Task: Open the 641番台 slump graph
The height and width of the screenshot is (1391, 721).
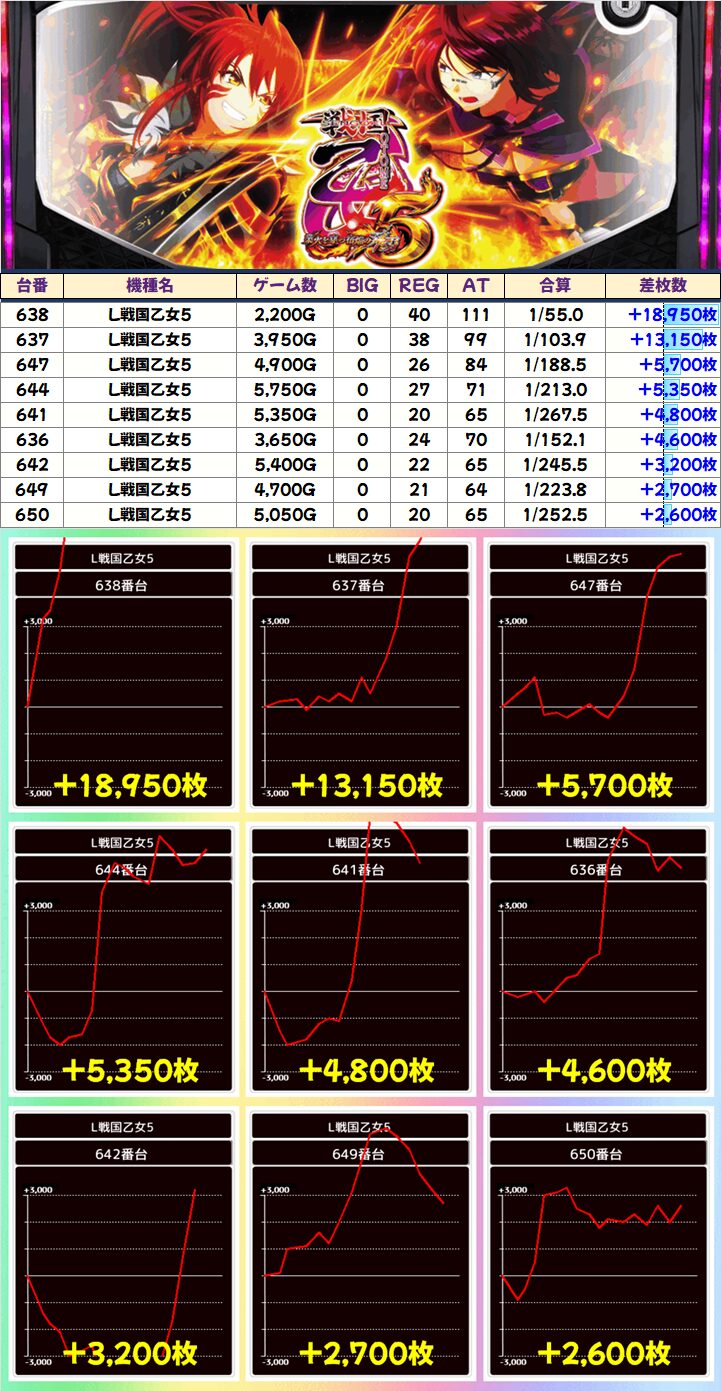Action: coord(360,959)
